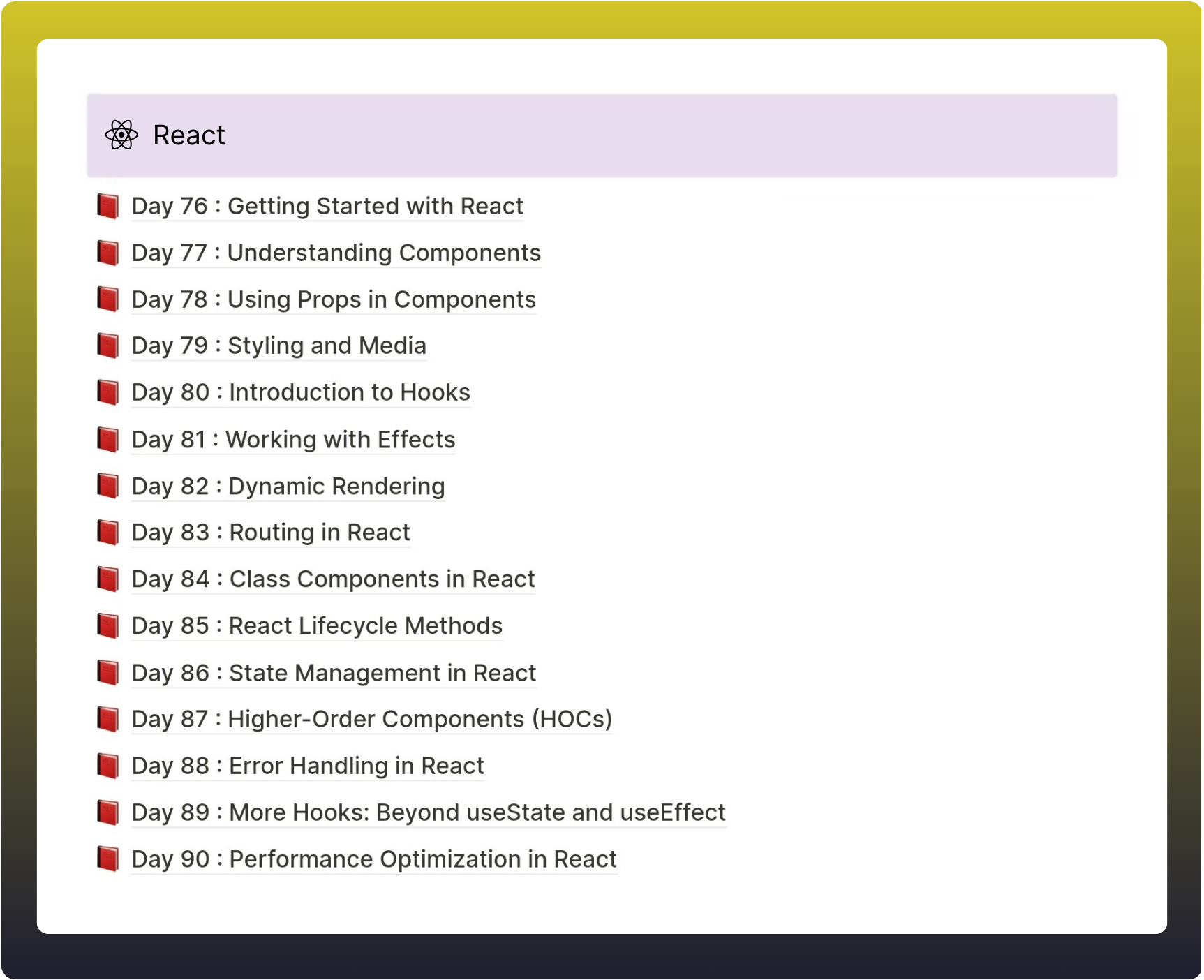Open Day 76: Getting Started with React

327,207
